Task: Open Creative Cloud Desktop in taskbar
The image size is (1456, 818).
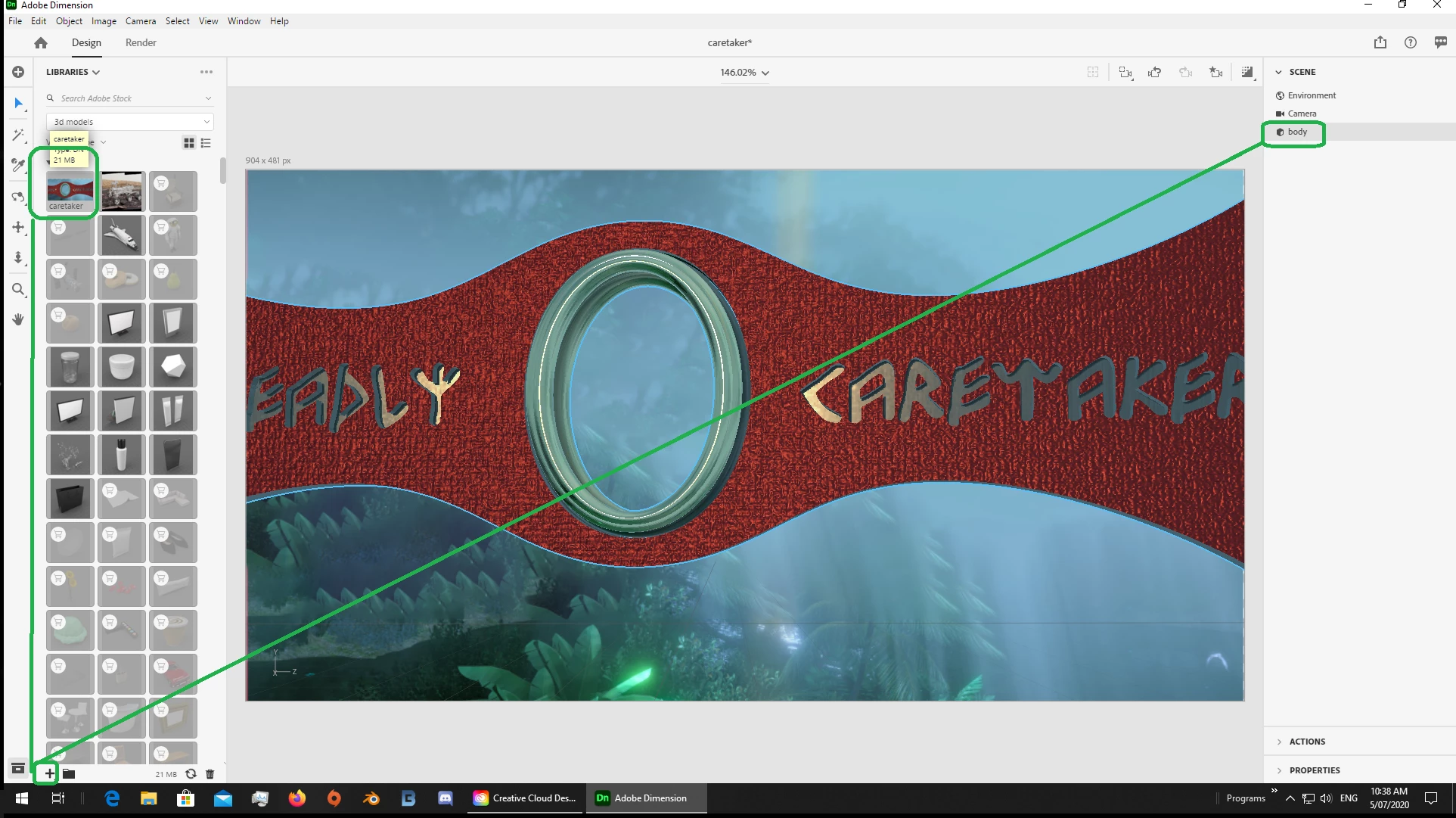Action: (525, 798)
